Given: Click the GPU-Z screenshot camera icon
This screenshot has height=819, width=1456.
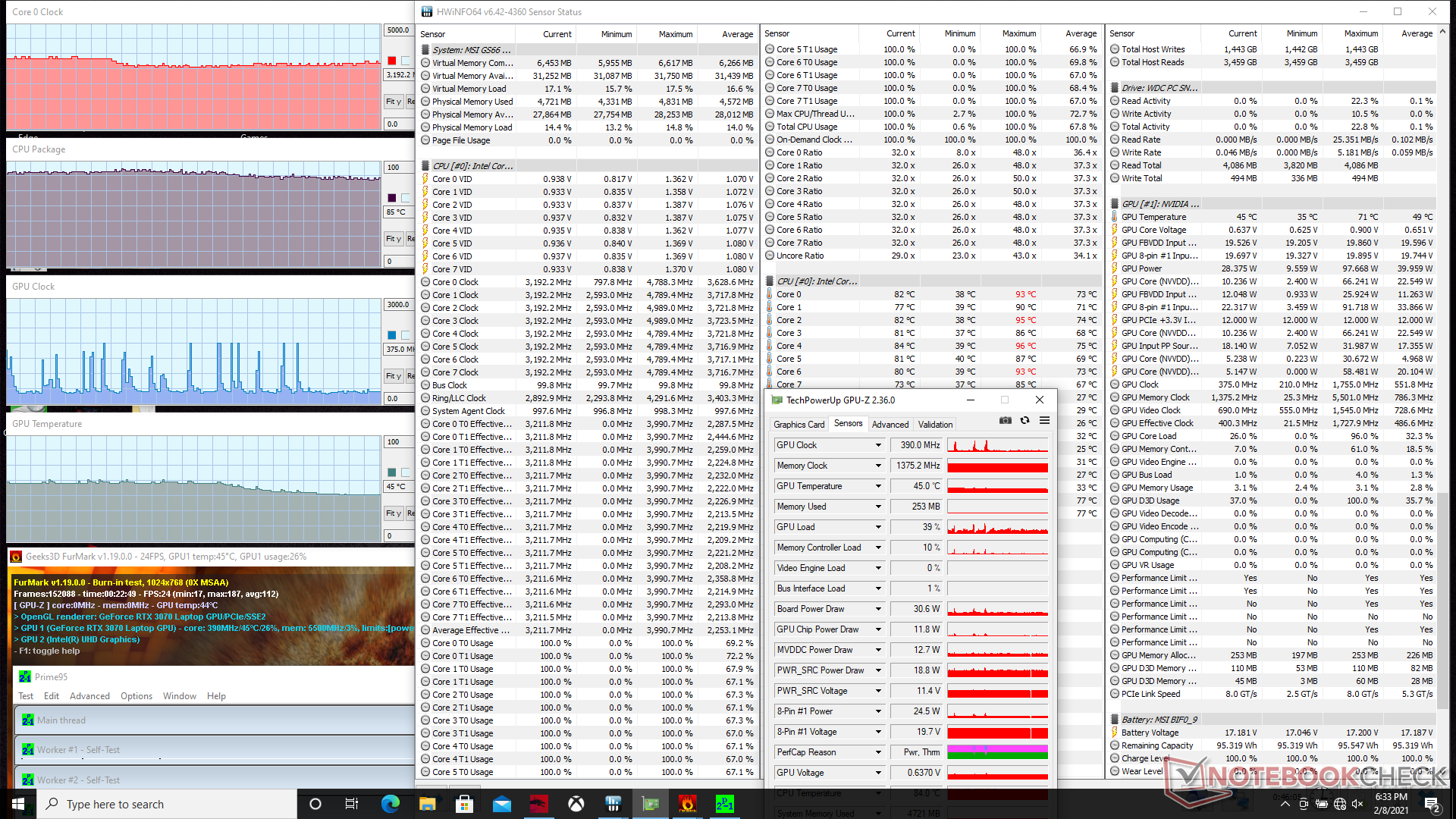Looking at the screenshot, I should 1006,421.
